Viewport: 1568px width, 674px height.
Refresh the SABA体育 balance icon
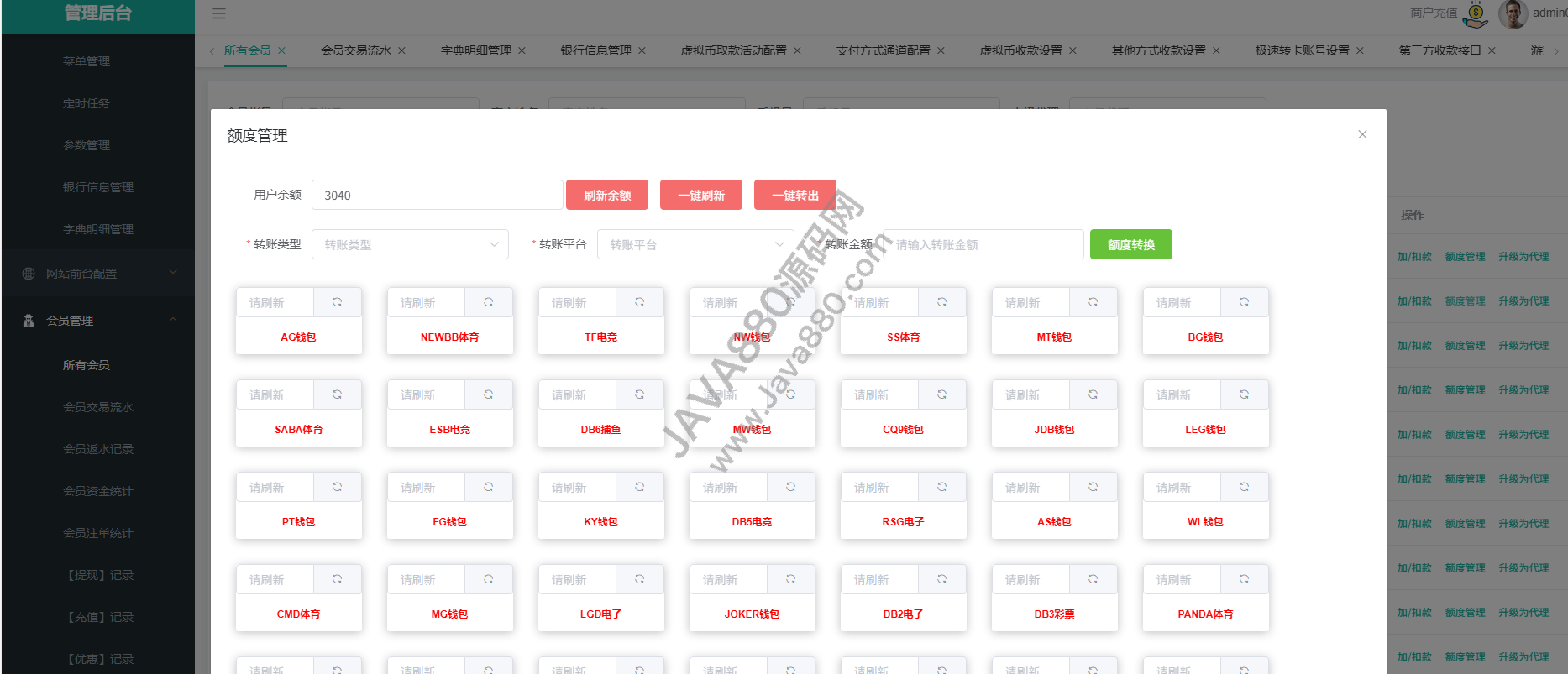pos(338,394)
